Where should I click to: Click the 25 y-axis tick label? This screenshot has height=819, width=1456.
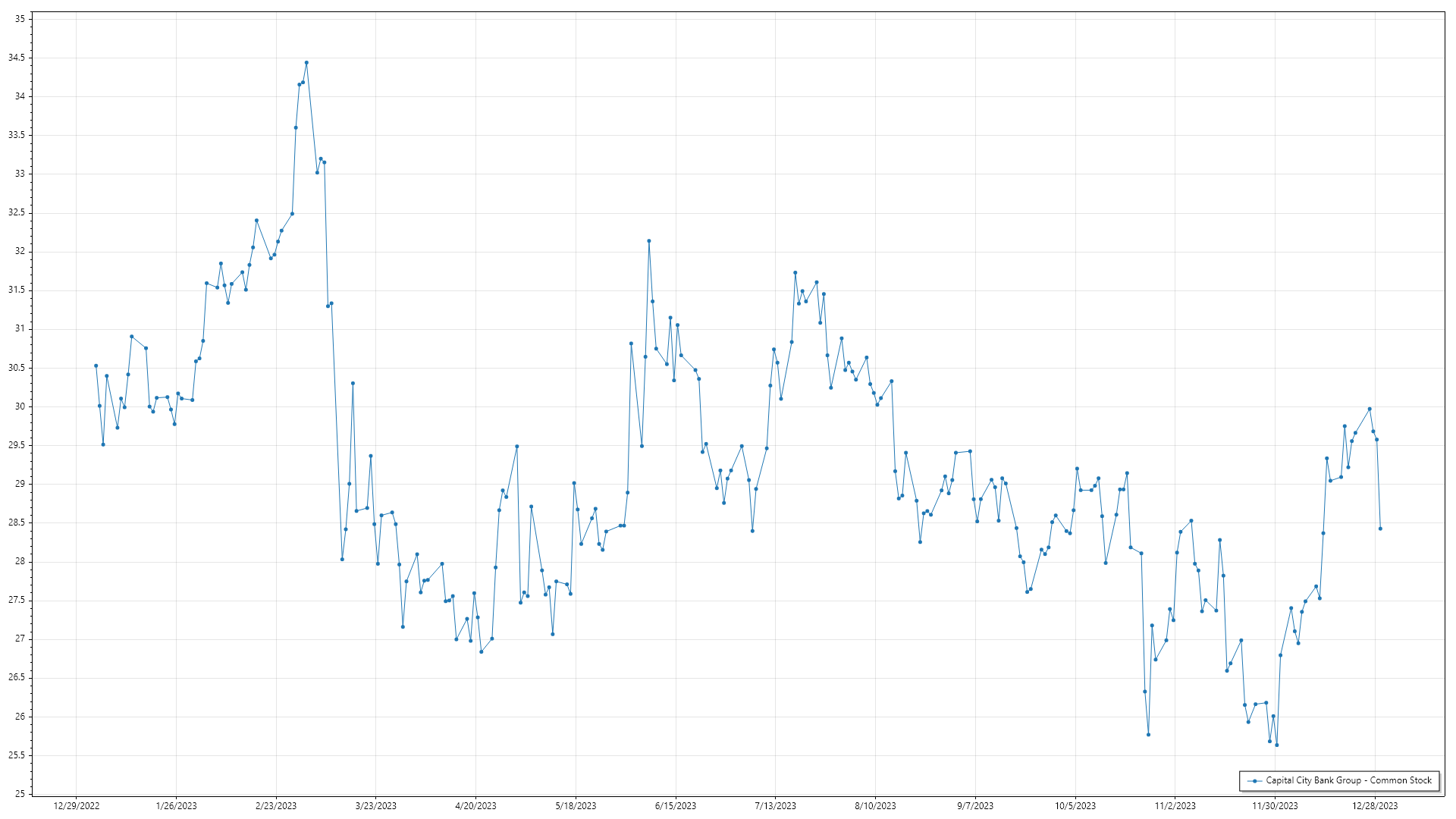point(20,794)
